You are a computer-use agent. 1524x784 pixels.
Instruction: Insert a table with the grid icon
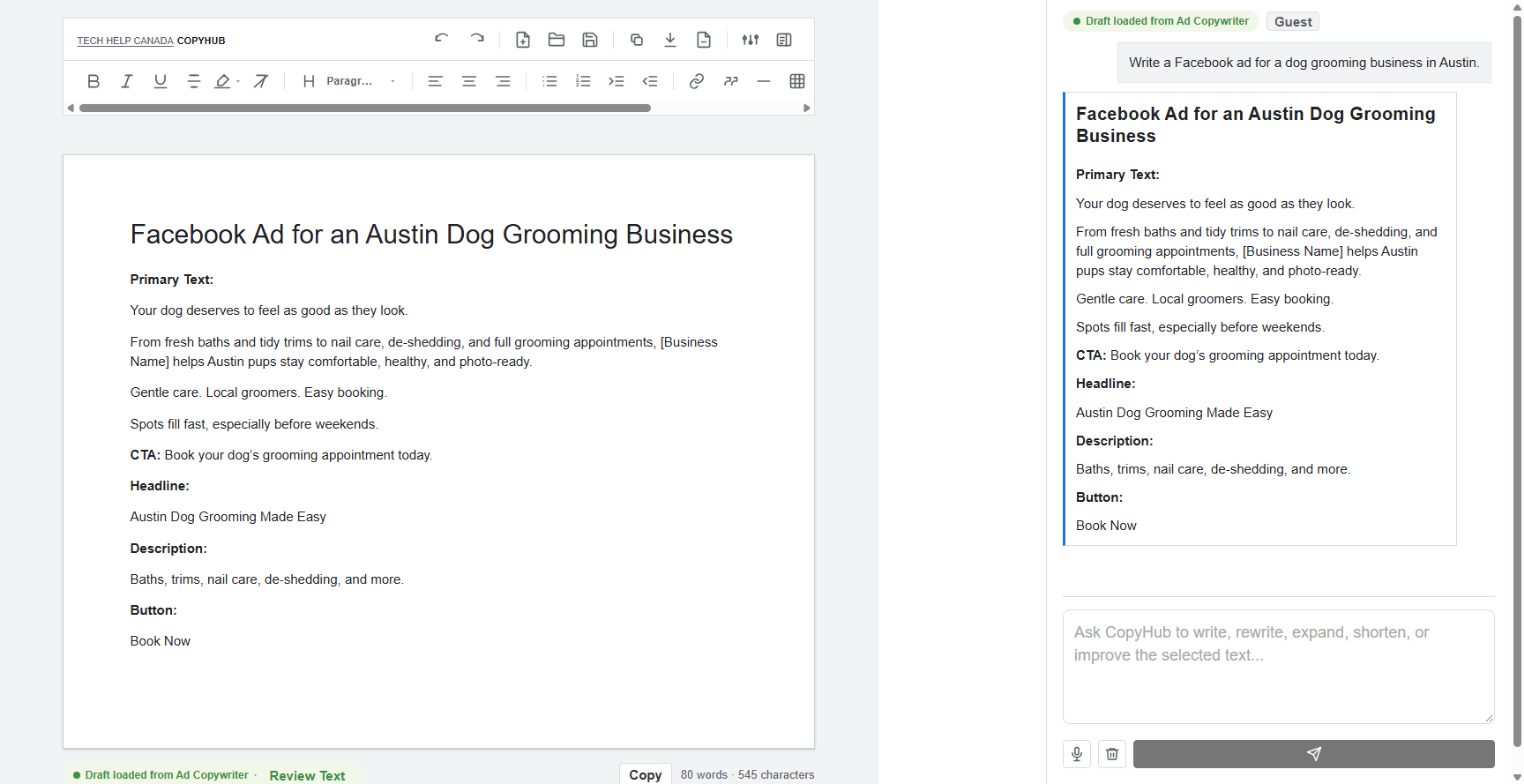[x=797, y=81]
